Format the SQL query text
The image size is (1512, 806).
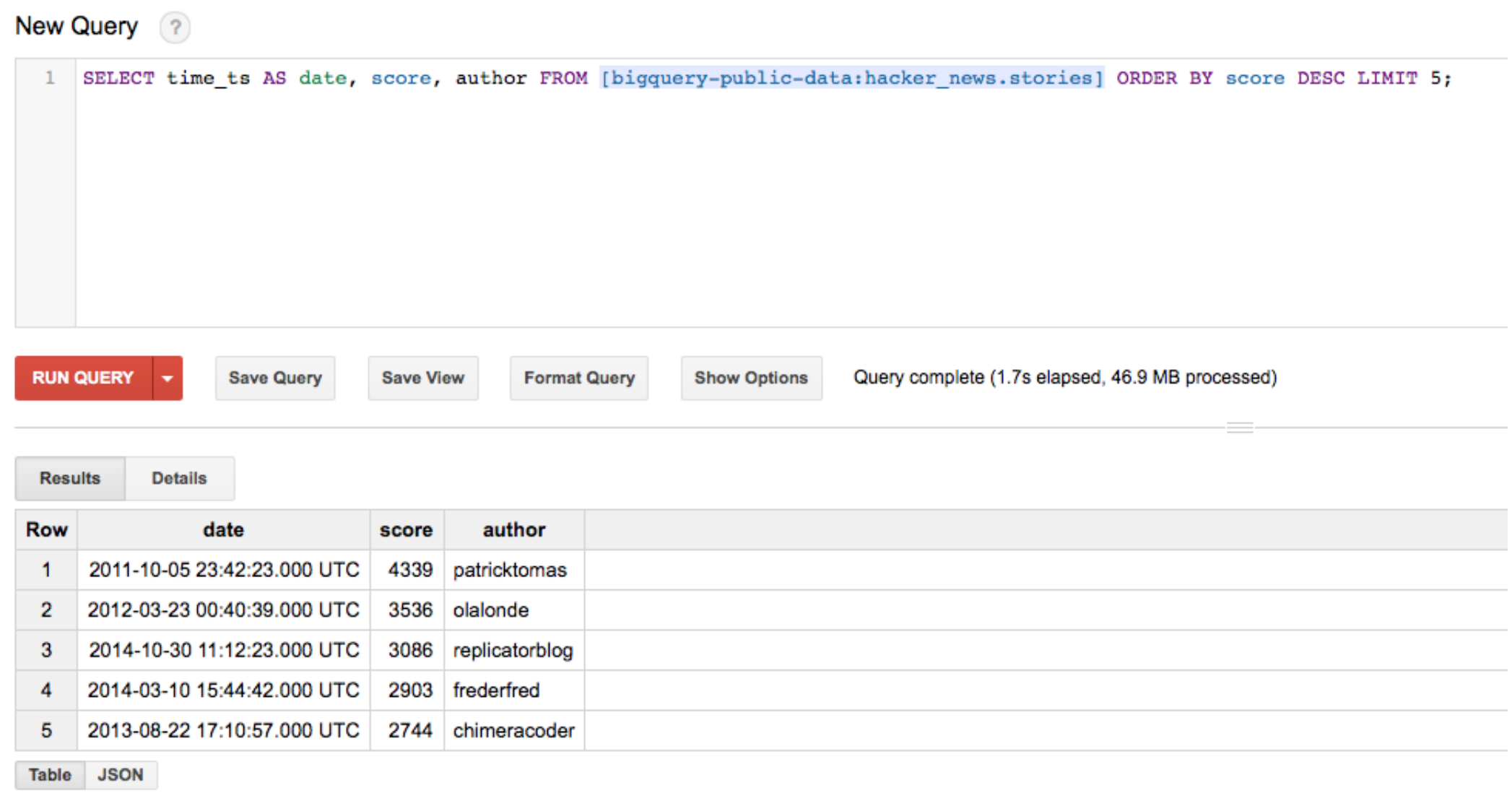tap(578, 378)
